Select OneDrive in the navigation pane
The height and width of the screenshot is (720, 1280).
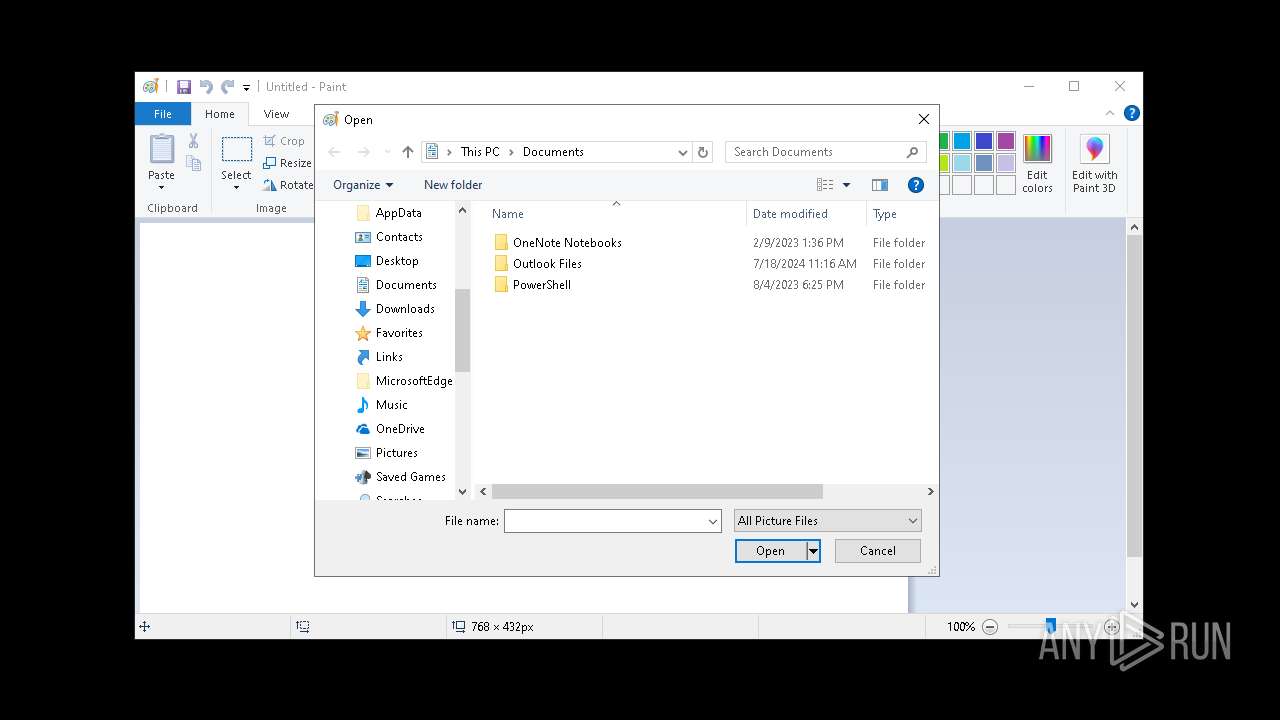[390, 429]
